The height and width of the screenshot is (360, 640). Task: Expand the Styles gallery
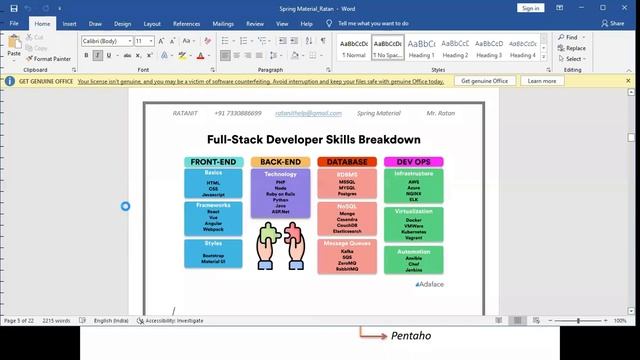544,57
